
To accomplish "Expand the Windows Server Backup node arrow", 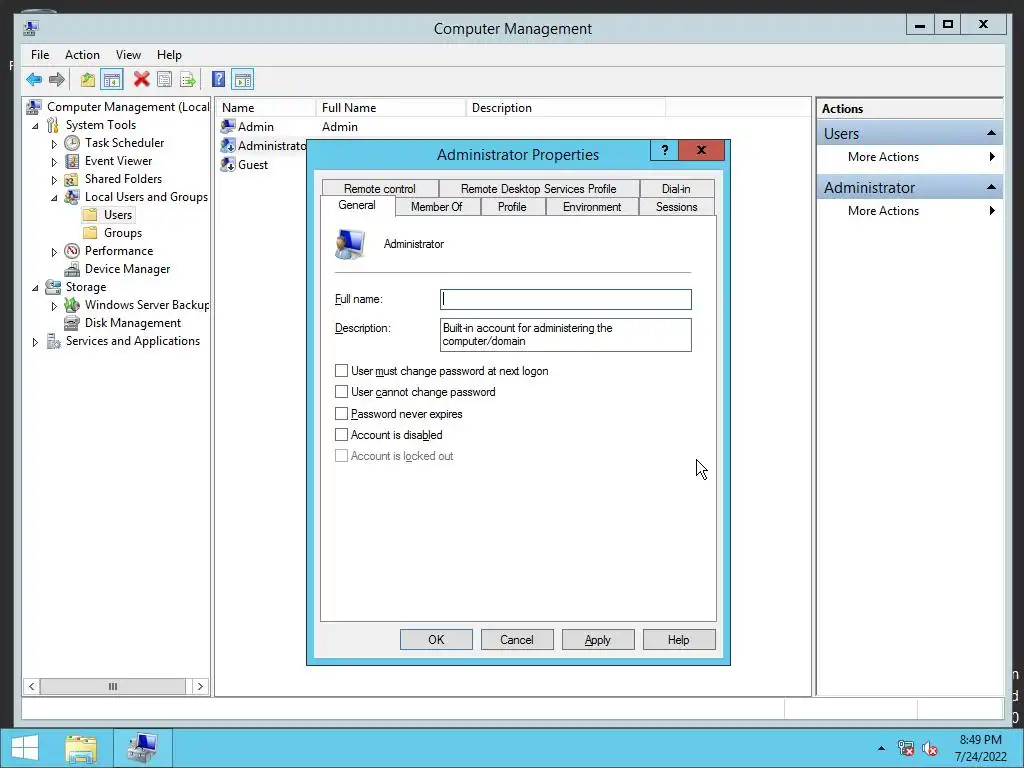I will tap(54, 306).
